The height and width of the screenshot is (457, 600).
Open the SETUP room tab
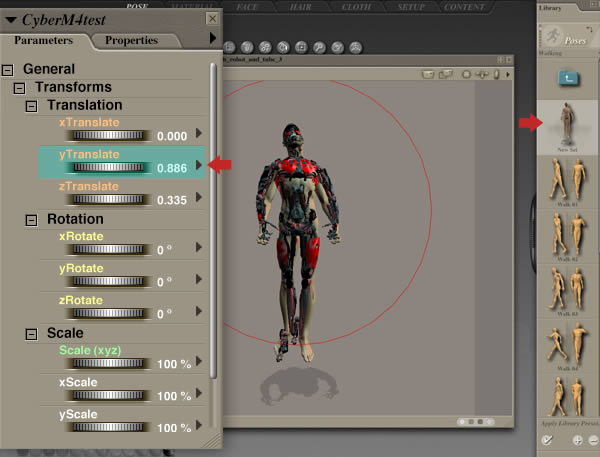coord(411,7)
